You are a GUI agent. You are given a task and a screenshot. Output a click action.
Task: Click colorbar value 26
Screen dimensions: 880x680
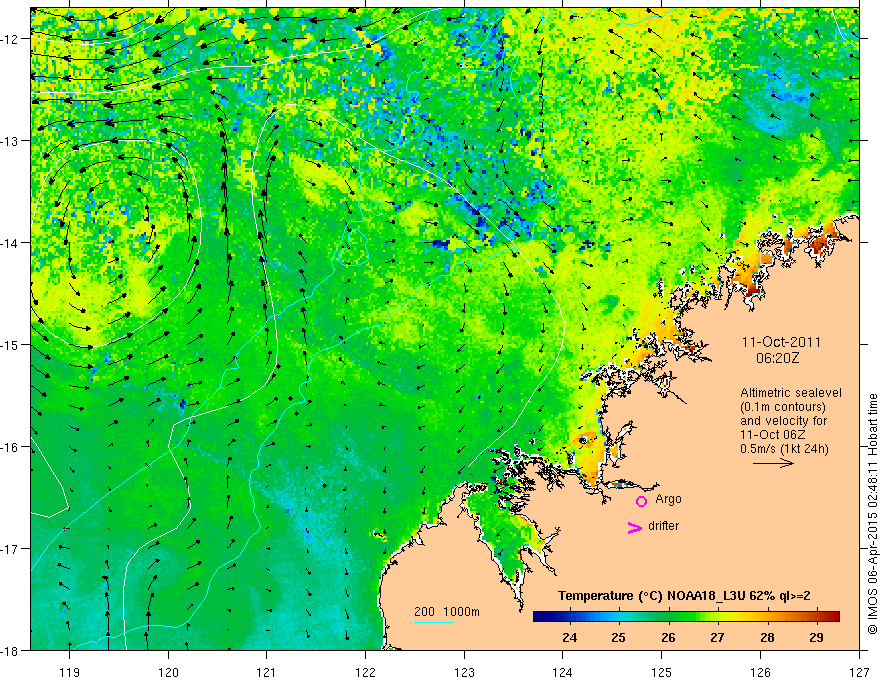click(668, 638)
